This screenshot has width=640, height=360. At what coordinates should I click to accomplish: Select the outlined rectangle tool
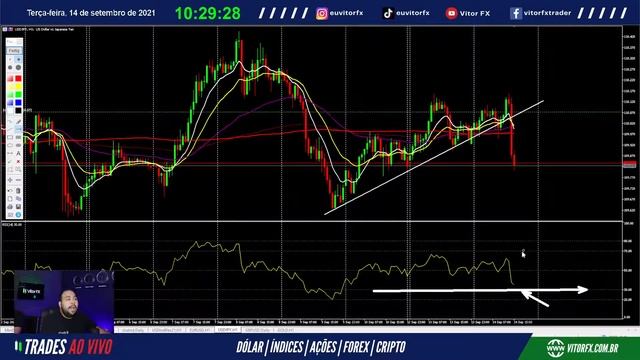pos(10,137)
